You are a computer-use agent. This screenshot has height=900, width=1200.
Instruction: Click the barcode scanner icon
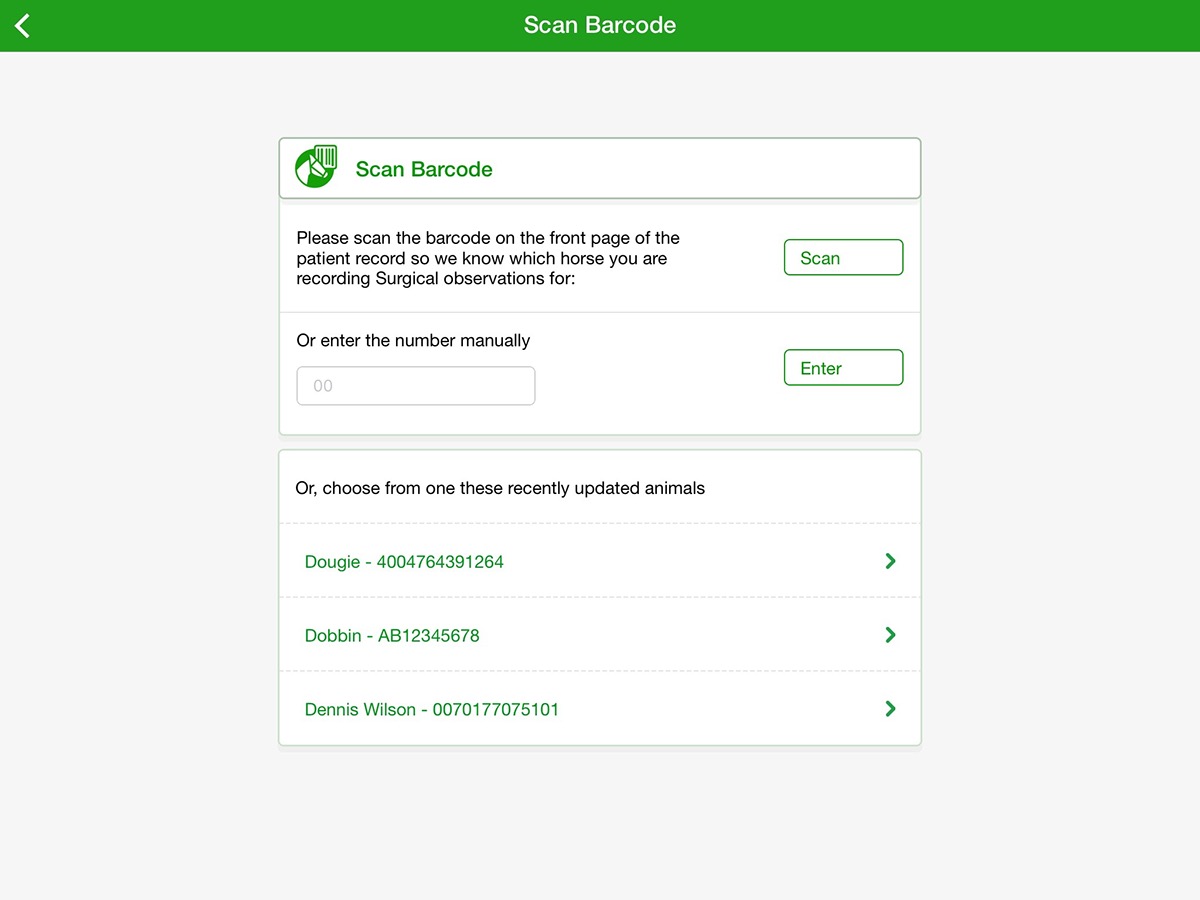316,167
